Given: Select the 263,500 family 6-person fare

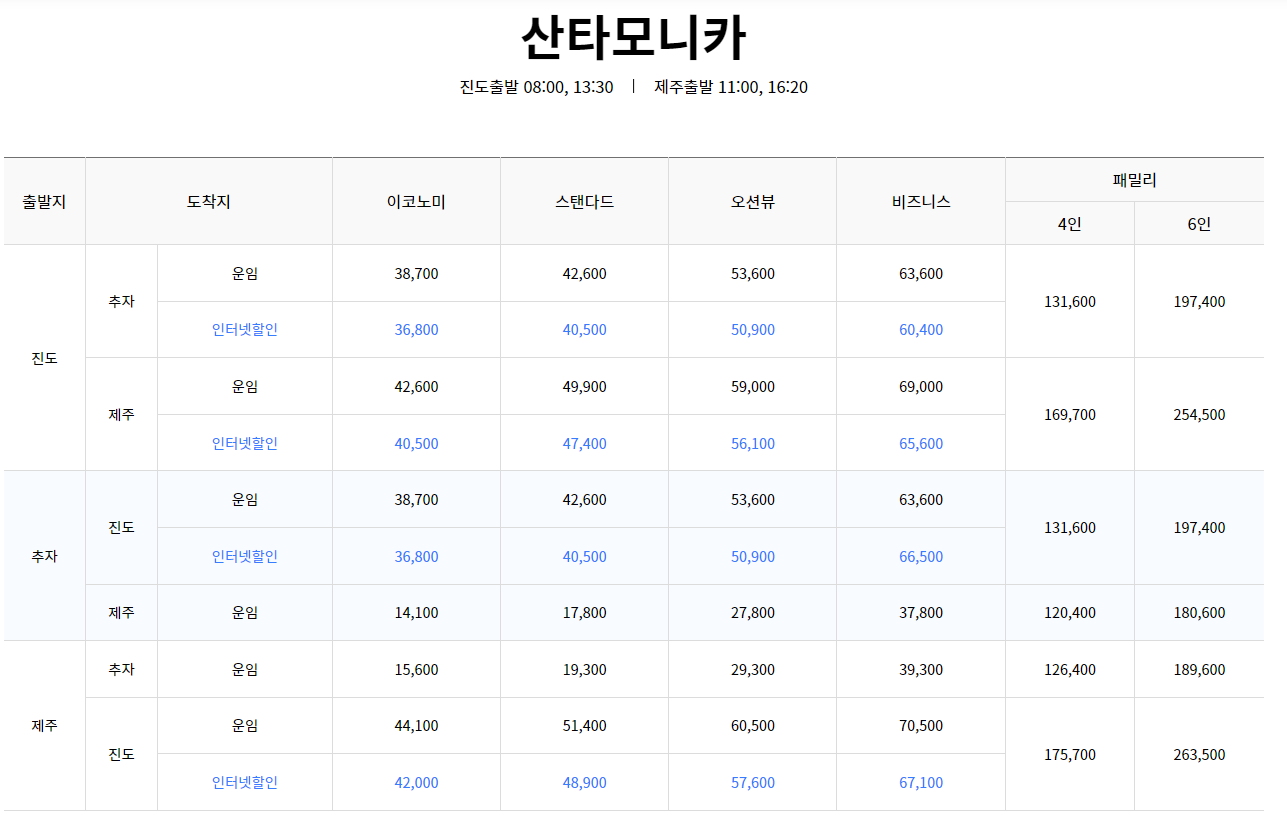Looking at the screenshot, I should coord(1199,755).
